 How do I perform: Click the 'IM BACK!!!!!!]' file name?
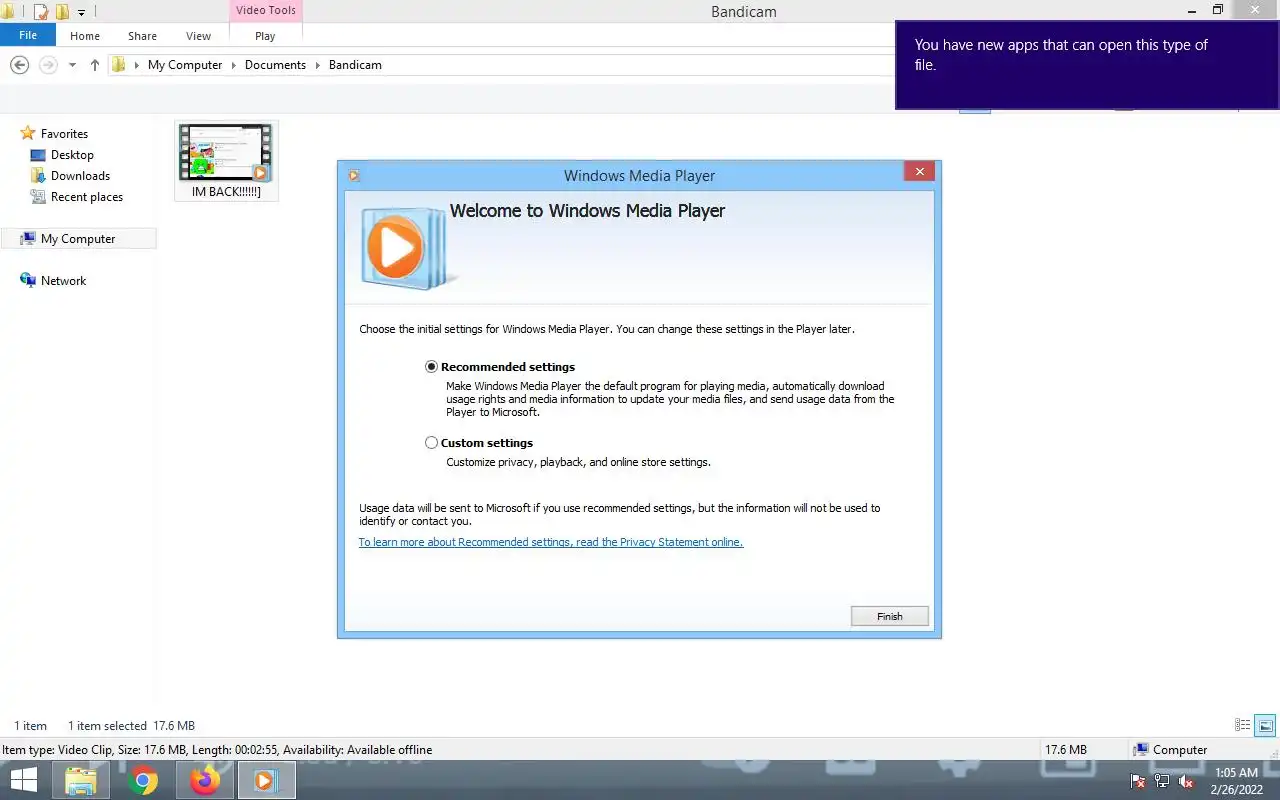[x=226, y=192]
